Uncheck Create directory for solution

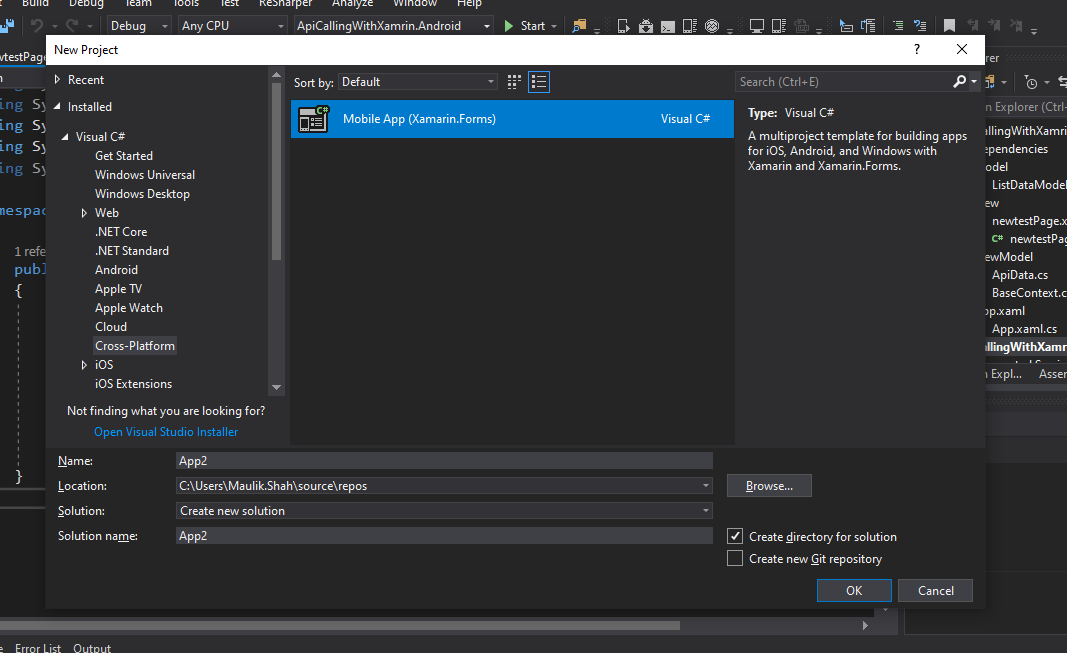coord(735,536)
